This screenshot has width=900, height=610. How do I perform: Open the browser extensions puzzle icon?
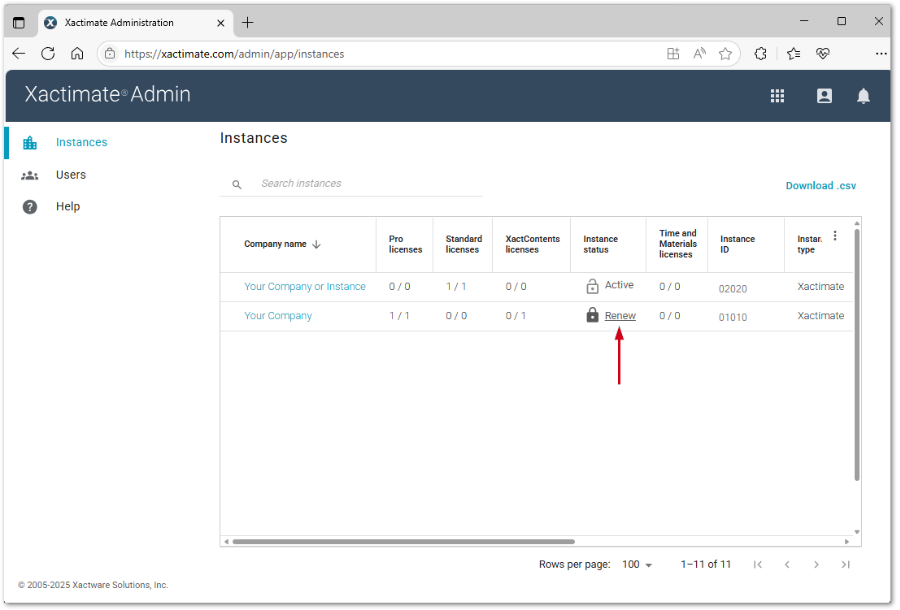(x=761, y=54)
